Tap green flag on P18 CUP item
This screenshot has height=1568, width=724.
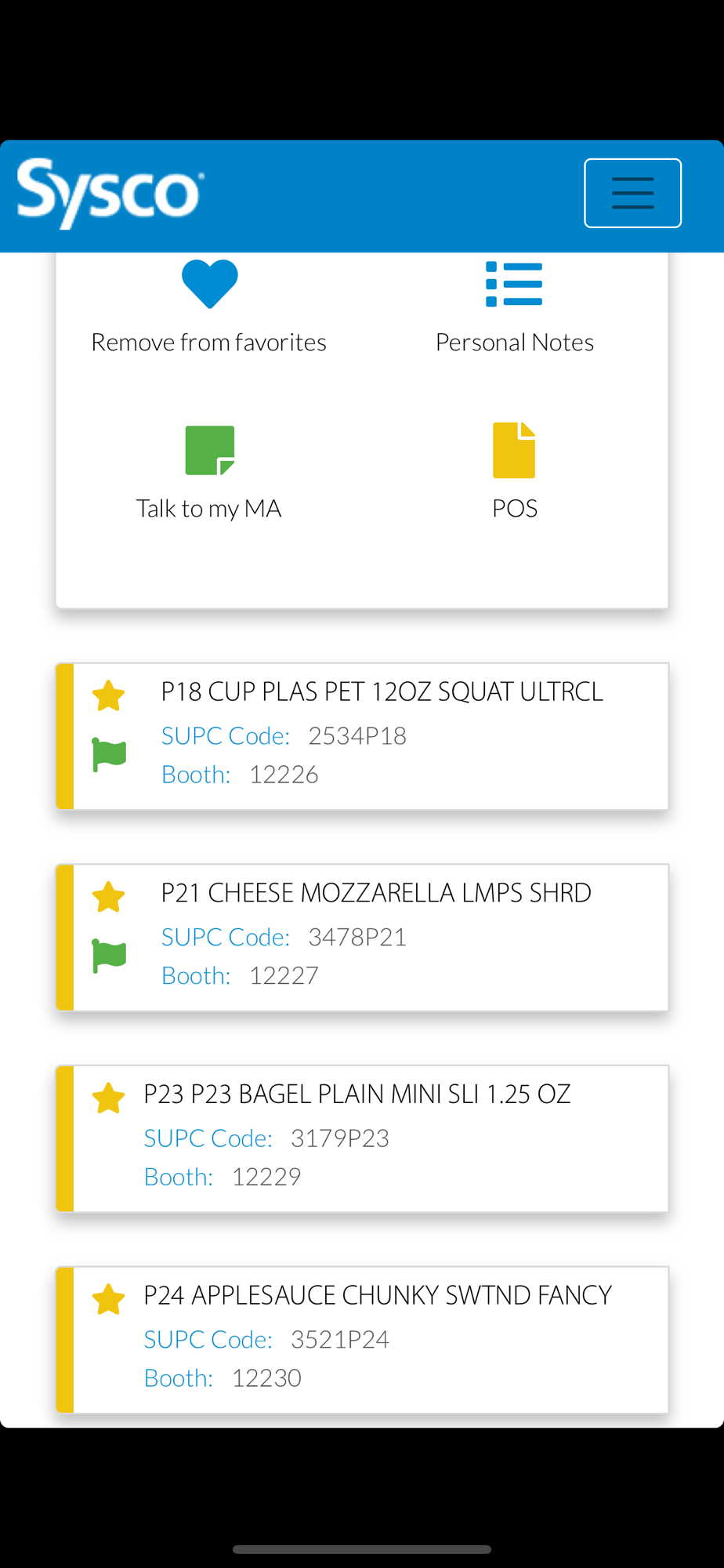pos(109,754)
